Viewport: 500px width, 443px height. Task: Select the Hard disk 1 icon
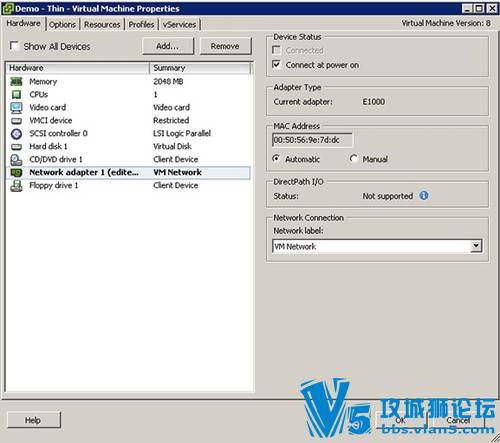tap(16, 147)
